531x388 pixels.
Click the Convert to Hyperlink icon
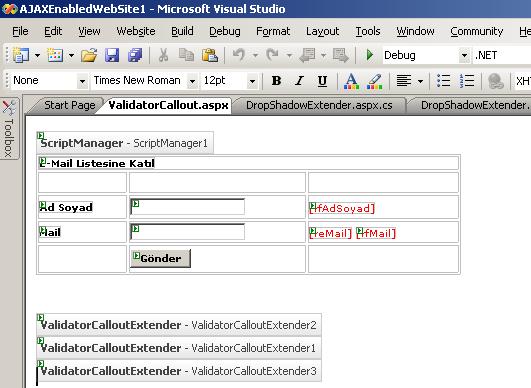click(495, 81)
